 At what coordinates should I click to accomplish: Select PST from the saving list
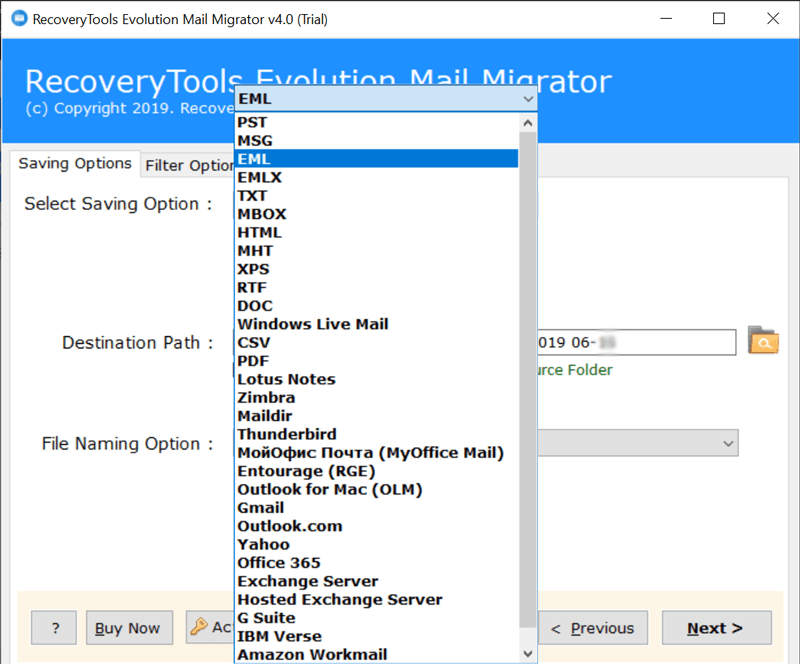(377, 122)
